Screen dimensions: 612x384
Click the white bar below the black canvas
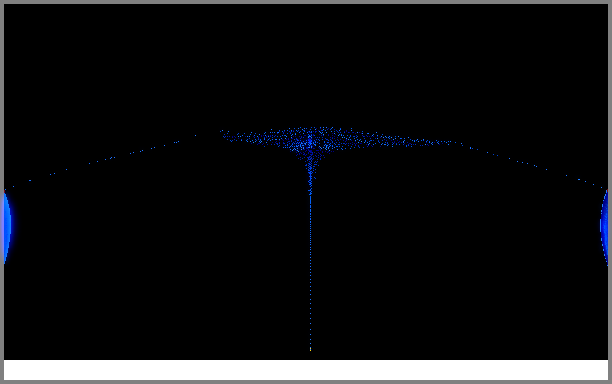pos(306,370)
